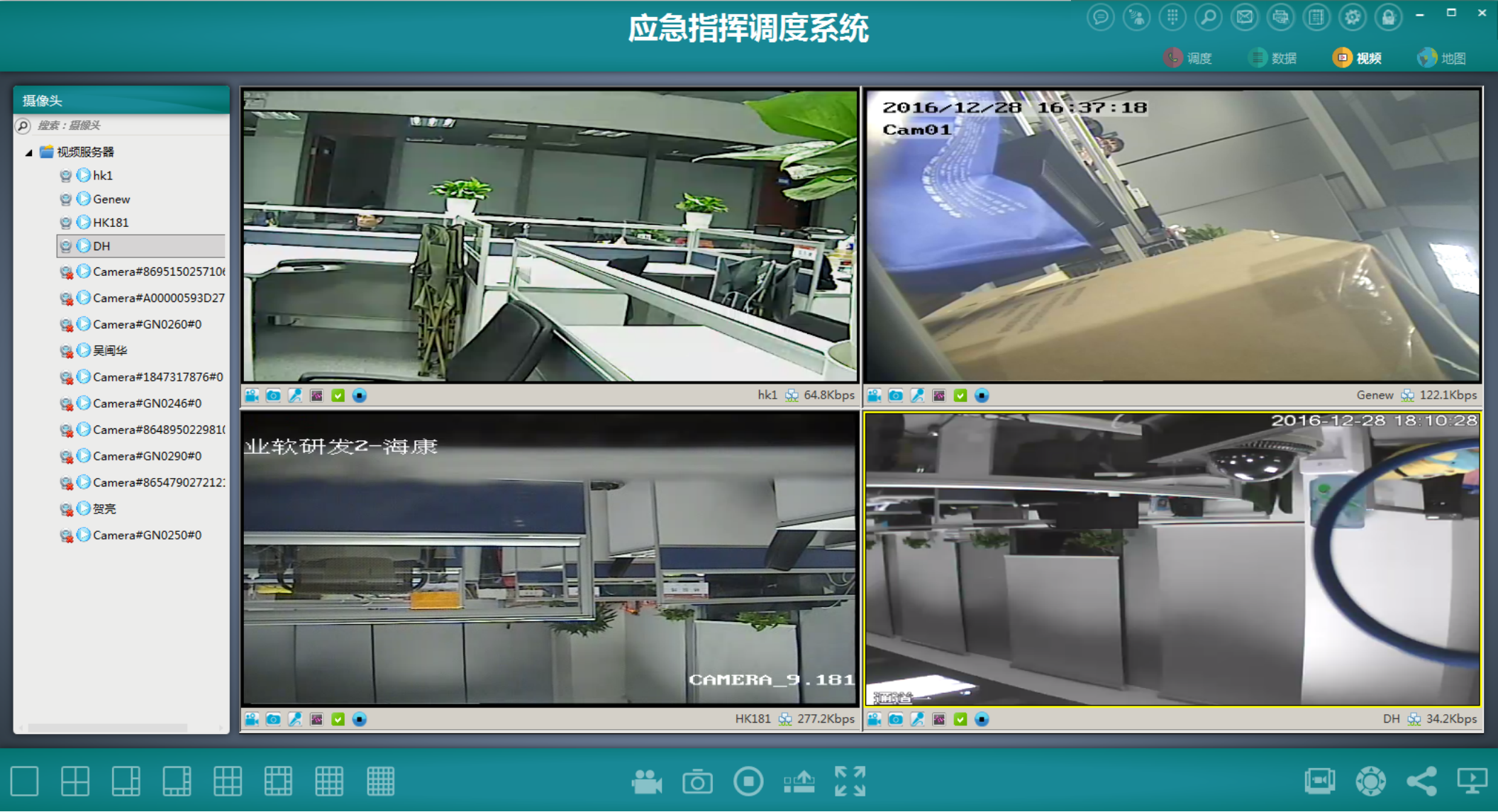Select the nine-pane 3x3 grid layout
The width and height of the screenshot is (1498, 812).
tap(227, 781)
